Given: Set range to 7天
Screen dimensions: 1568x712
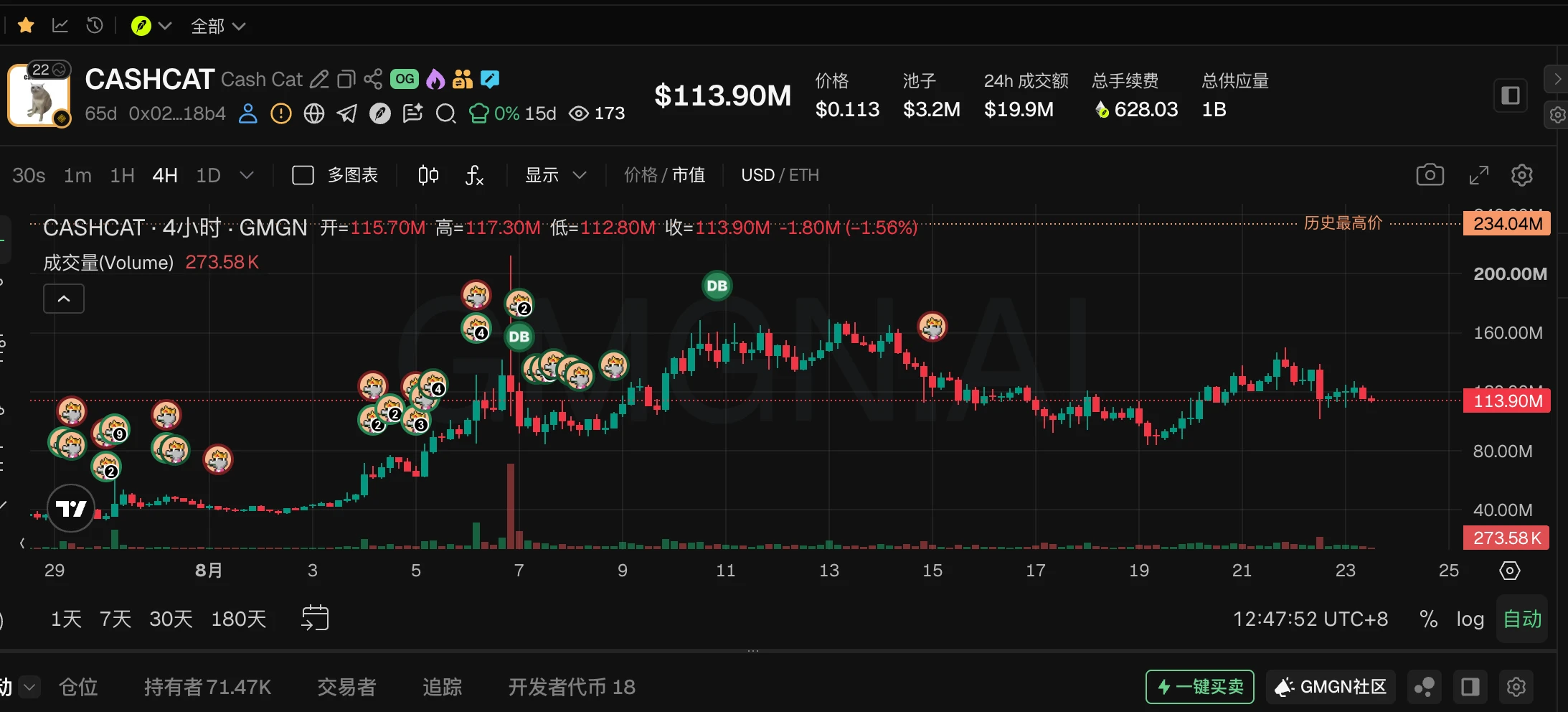Looking at the screenshot, I should (x=115, y=619).
